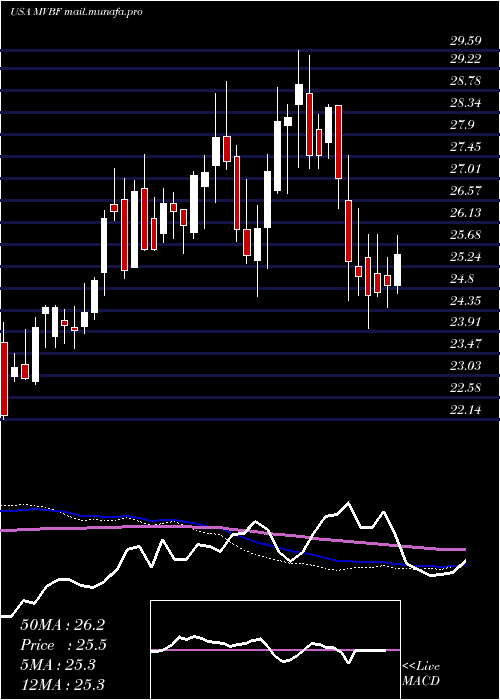Select the 25.68 price axis label

466,235
